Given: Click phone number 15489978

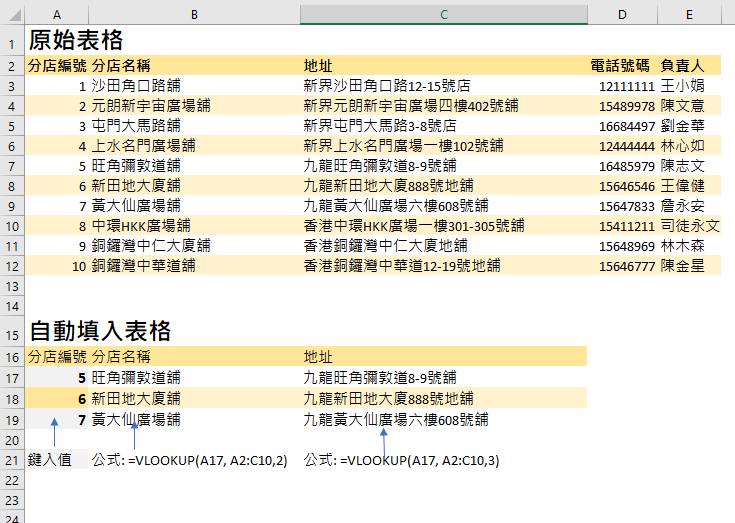Looking at the screenshot, I should (627, 106).
